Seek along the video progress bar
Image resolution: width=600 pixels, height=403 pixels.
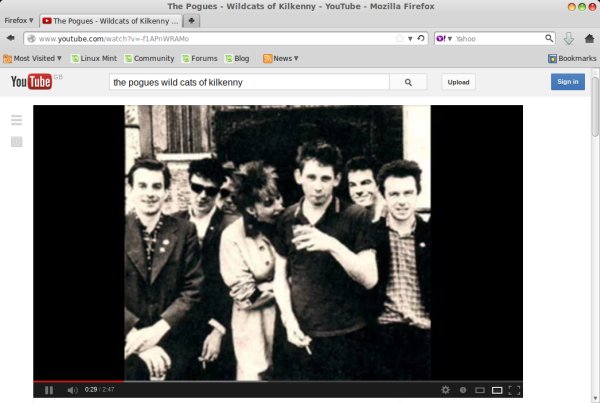pyautogui.click(x=278, y=381)
